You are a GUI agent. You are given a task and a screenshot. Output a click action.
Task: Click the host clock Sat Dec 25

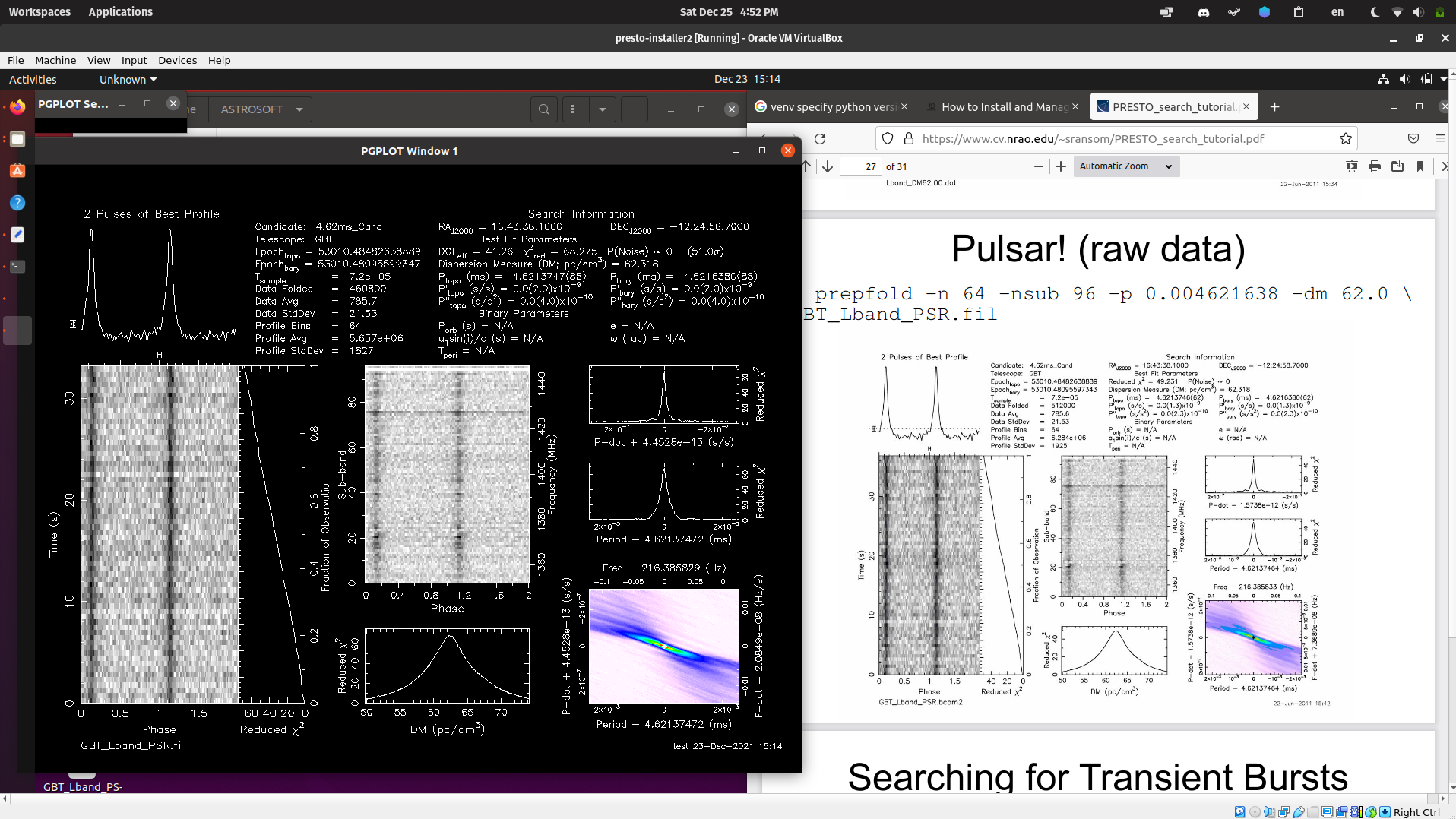coord(729,12)
